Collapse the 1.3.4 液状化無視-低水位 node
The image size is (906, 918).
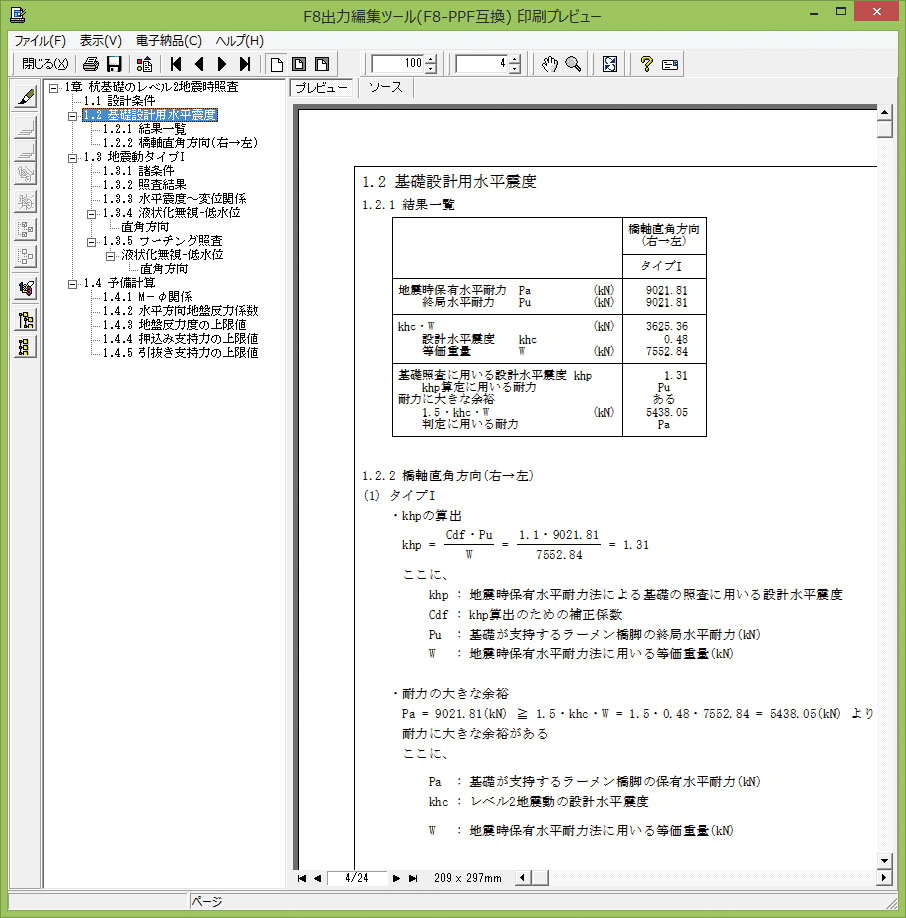tap(91, 214)
